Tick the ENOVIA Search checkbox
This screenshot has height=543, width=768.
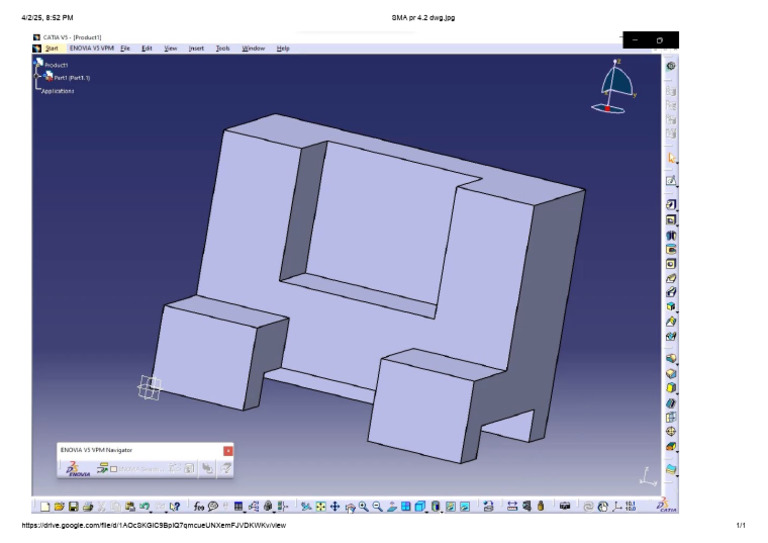tap(114, 468)
